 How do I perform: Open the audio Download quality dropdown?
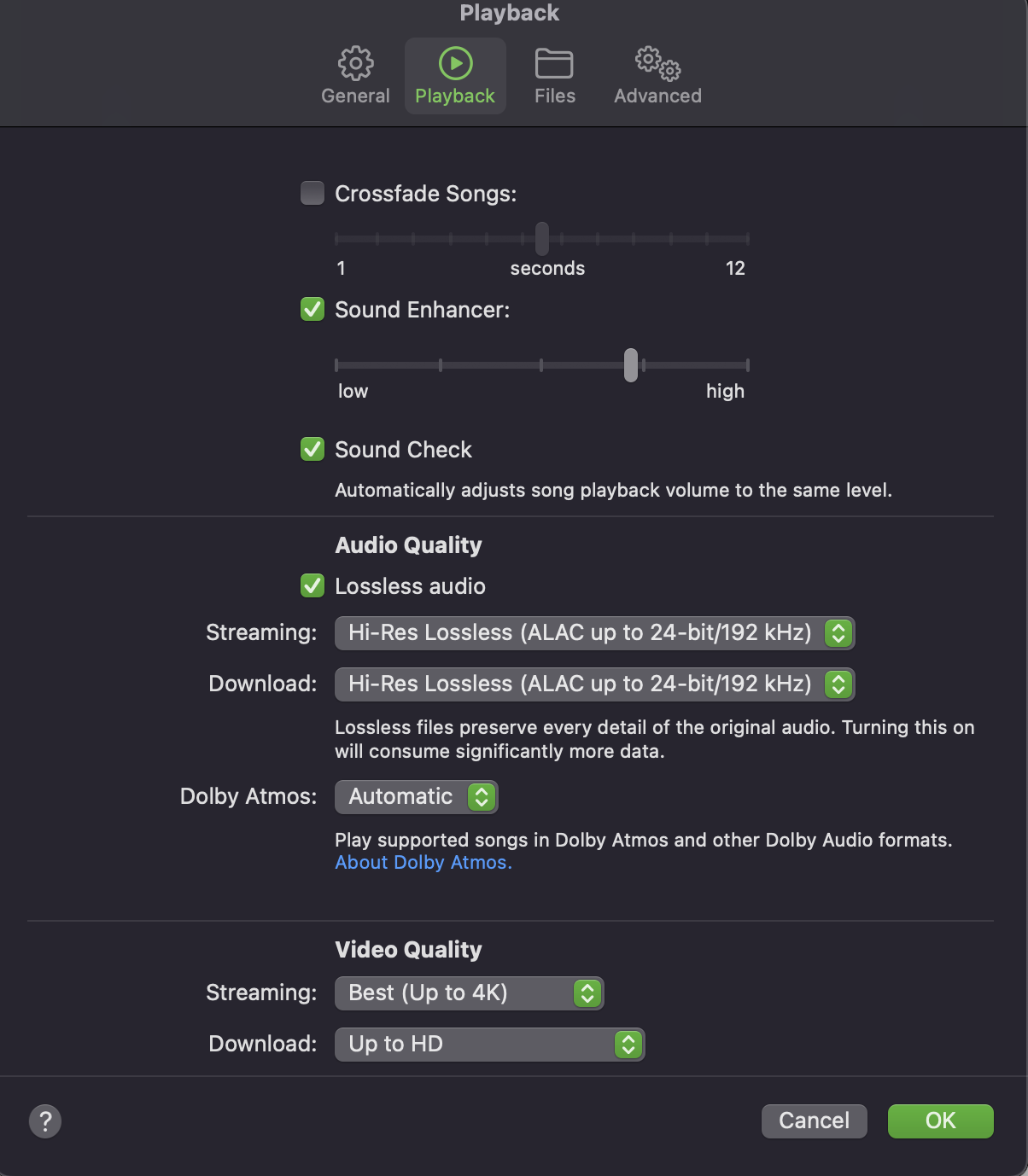coord(594,684)
